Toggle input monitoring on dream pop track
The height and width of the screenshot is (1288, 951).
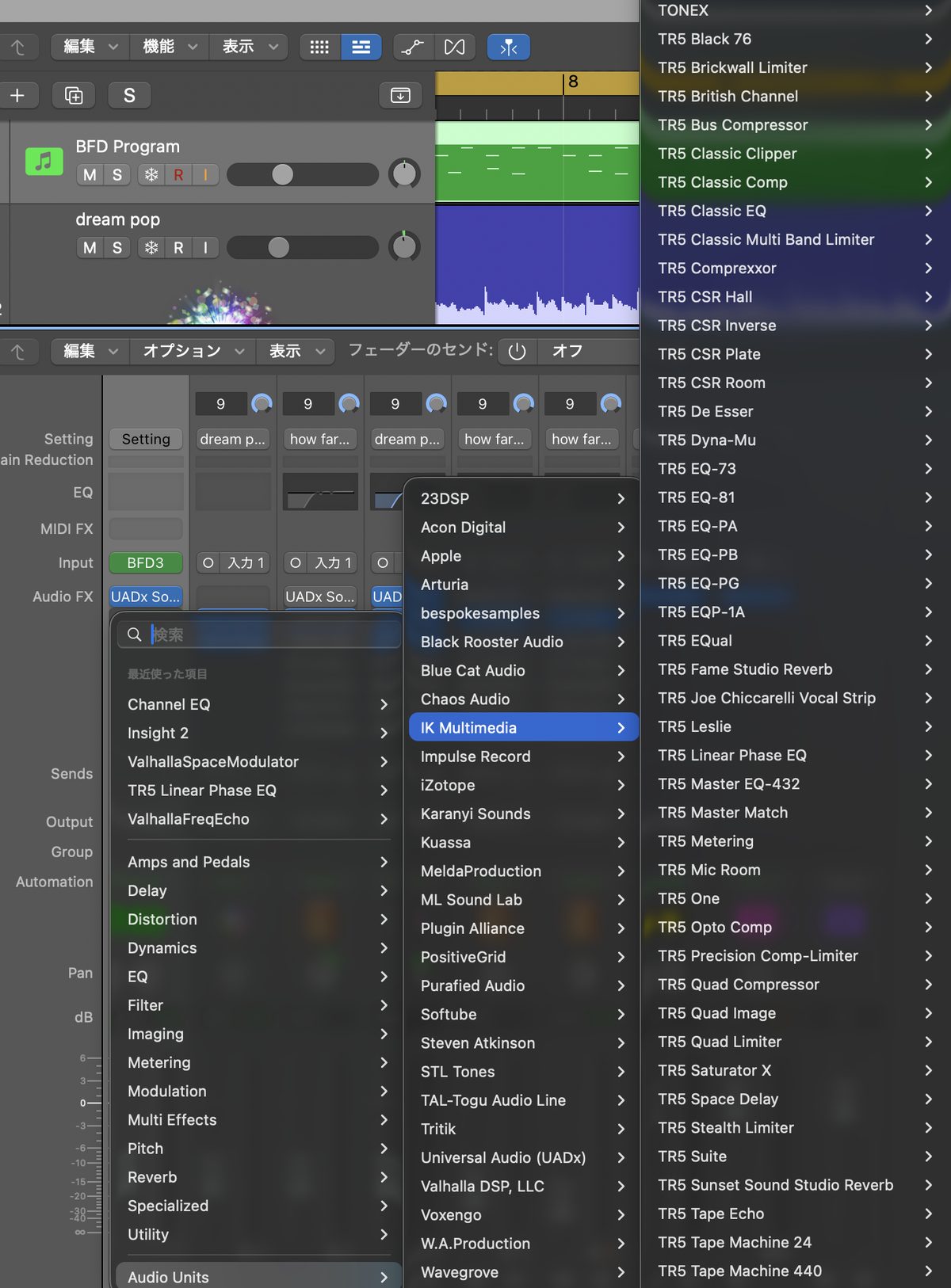pyautogui.click(x=205, y=248)
